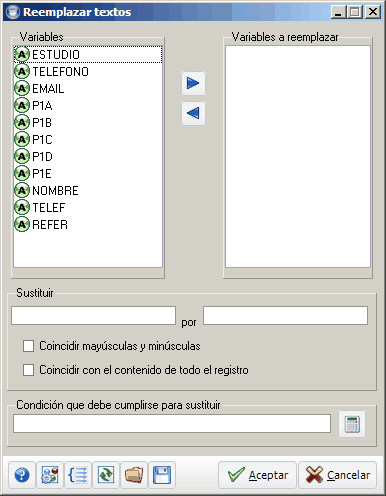Screen dimensions: 386x496
Task: Open the calculator condition builder icon
Action: point(352,424)
